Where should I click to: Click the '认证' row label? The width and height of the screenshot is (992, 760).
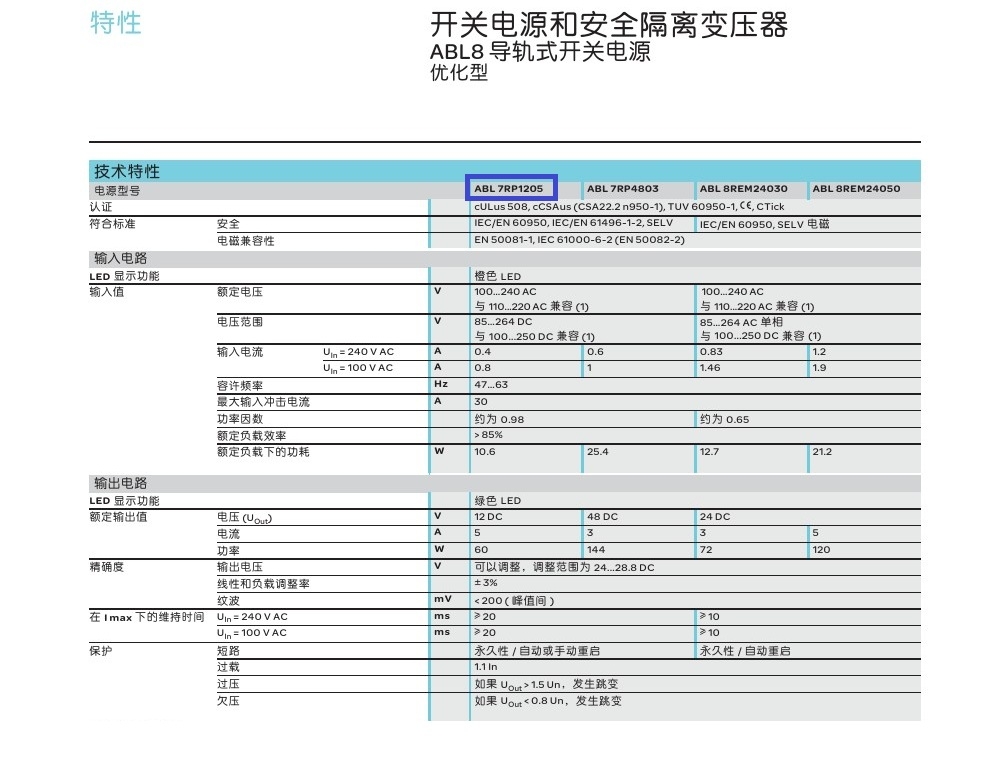pos(101,207)
